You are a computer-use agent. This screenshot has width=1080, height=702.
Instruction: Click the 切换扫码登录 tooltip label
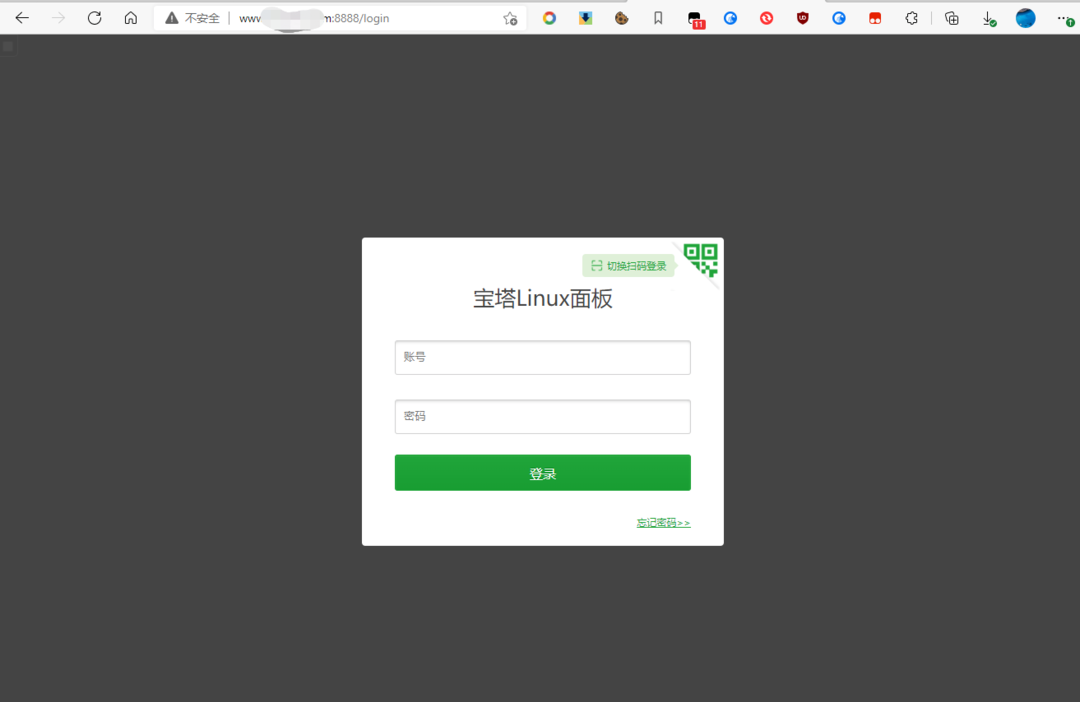click(629, 266)
